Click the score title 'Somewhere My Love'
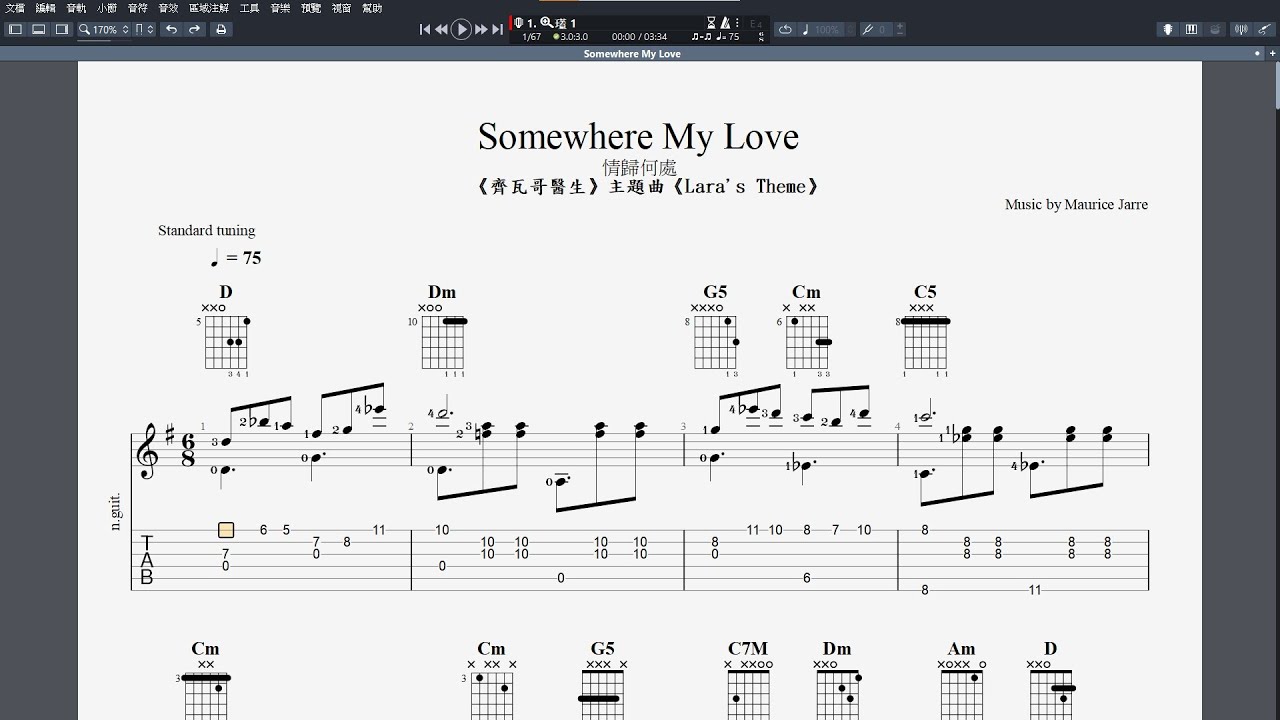Screen dimensions: 1280x720 tap(638, 136)
